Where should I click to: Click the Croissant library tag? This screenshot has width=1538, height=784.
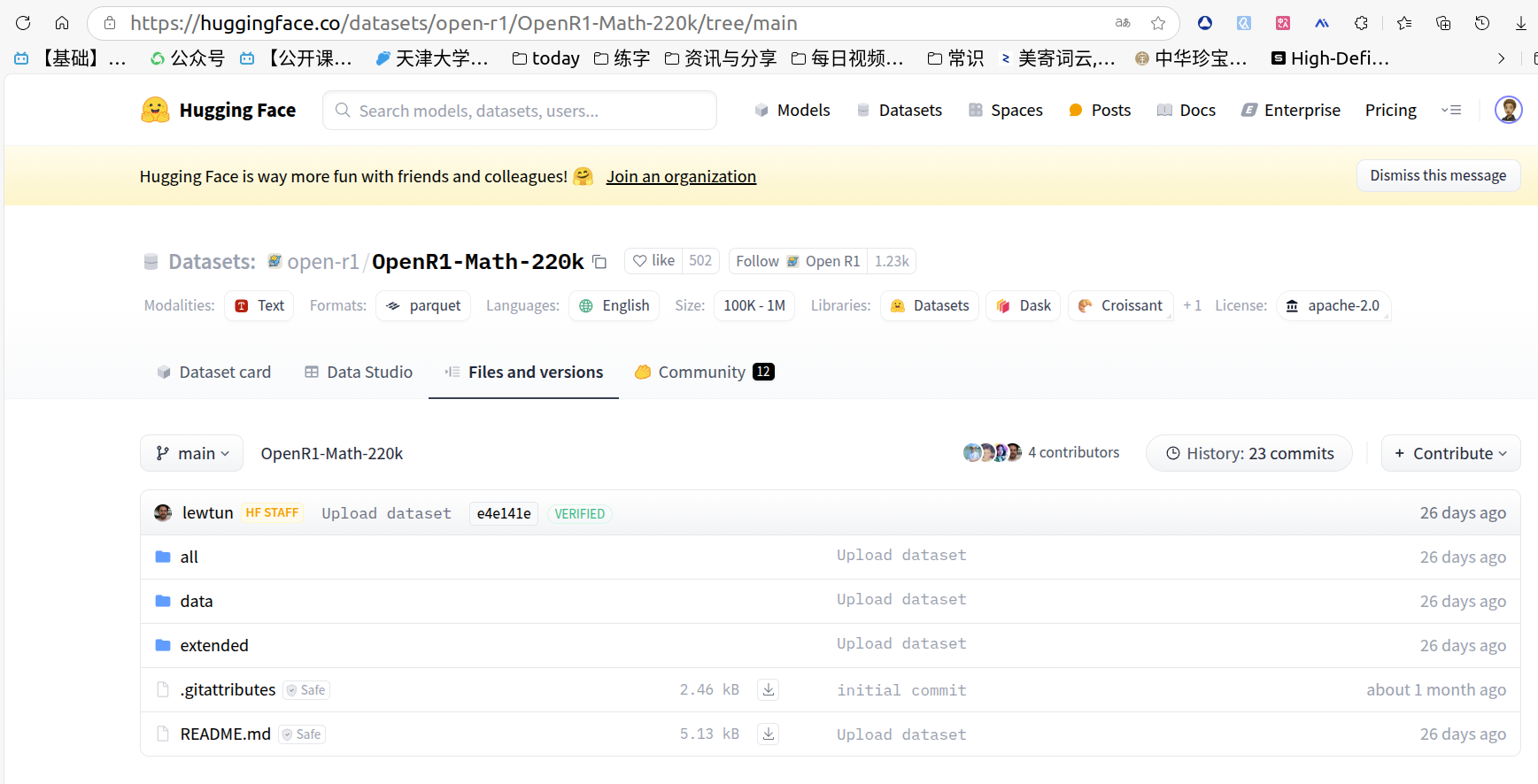(x=1121, y=305)
